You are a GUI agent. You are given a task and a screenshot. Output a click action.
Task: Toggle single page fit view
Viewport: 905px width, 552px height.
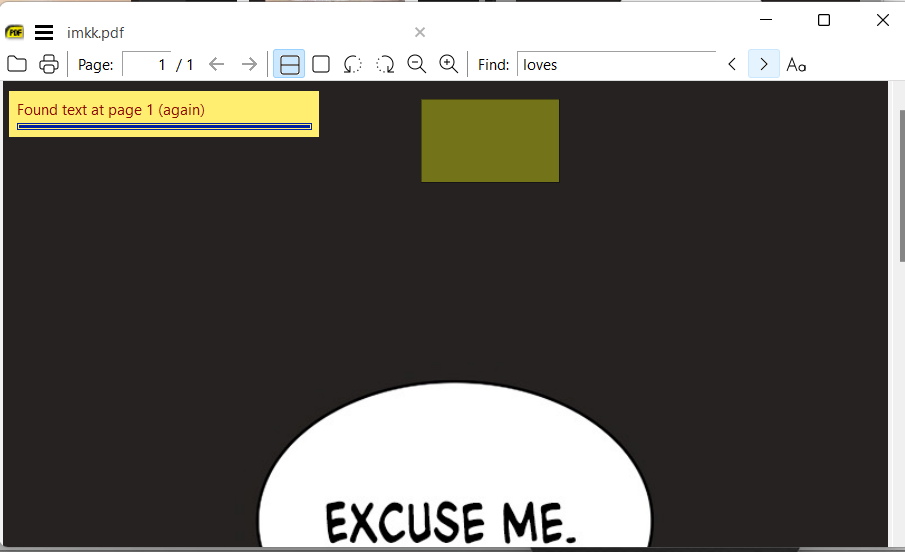(321, 64)
